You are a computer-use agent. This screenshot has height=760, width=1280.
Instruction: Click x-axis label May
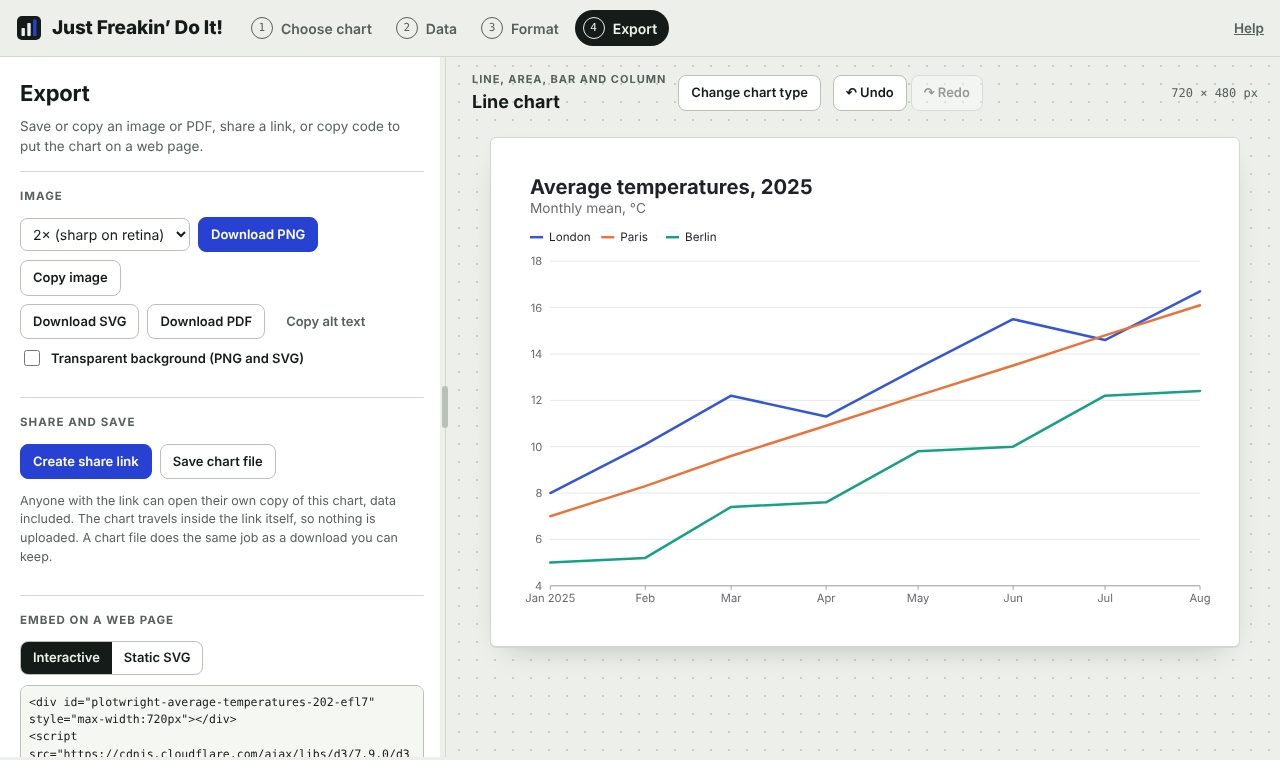918,598
